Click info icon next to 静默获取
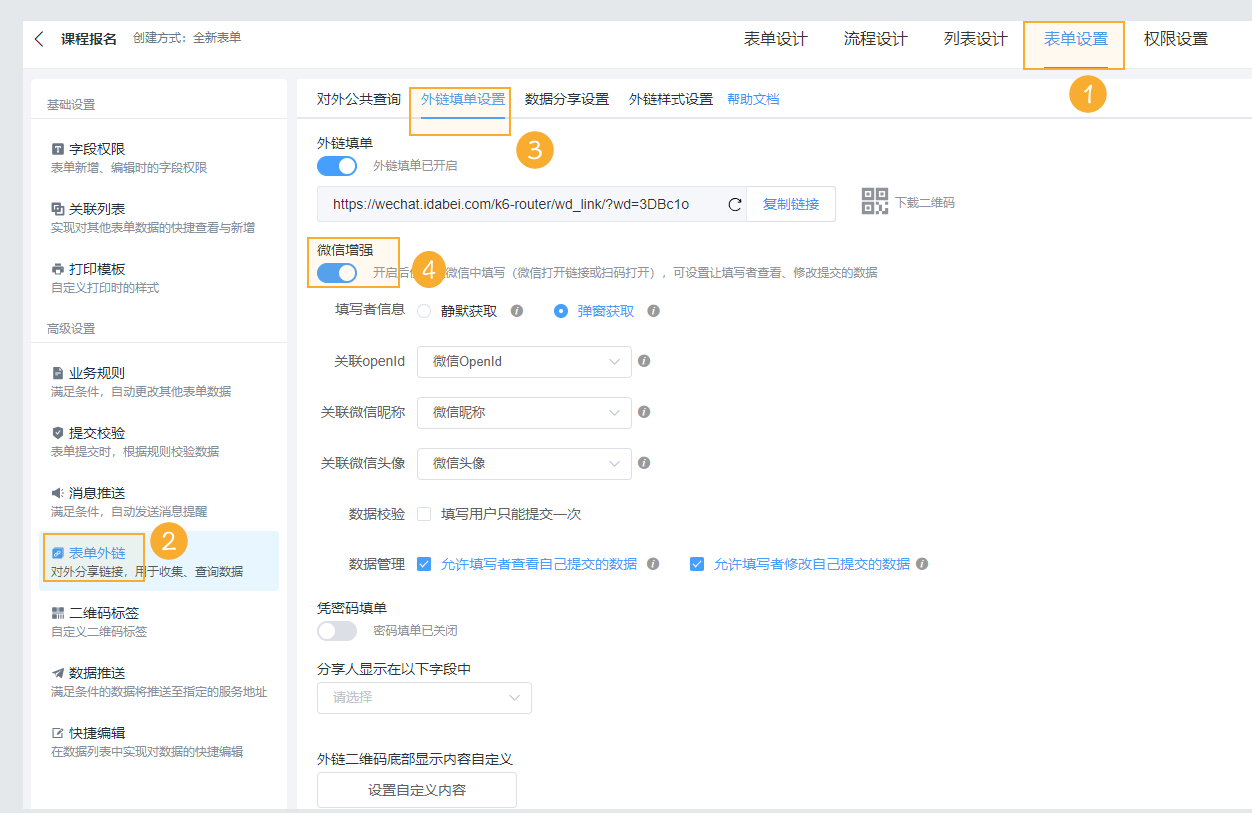The image size is (1252, 813). tap(517, 311)
